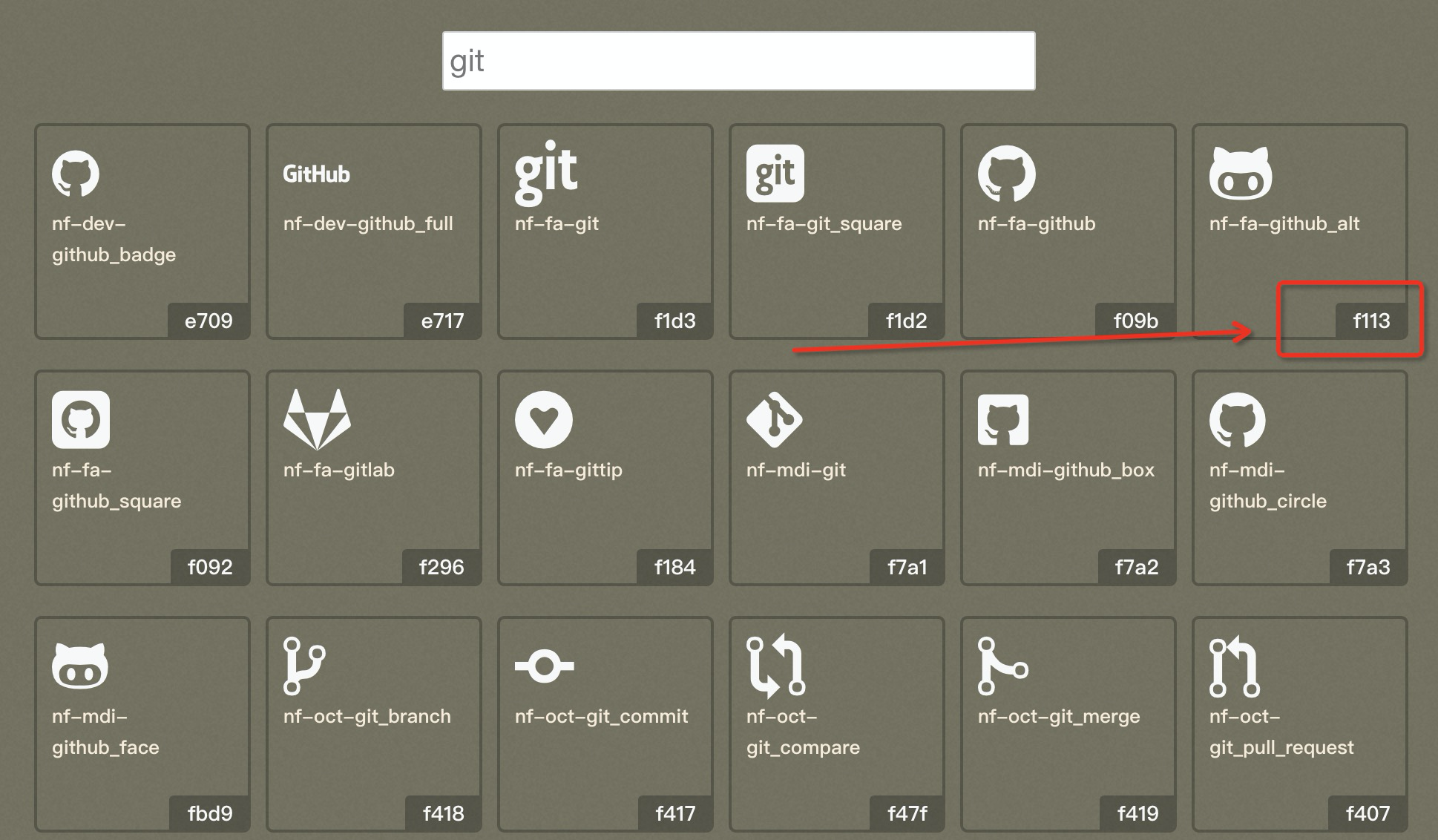Select the nf-oct-git_pull_request icon

(1235, 666)
